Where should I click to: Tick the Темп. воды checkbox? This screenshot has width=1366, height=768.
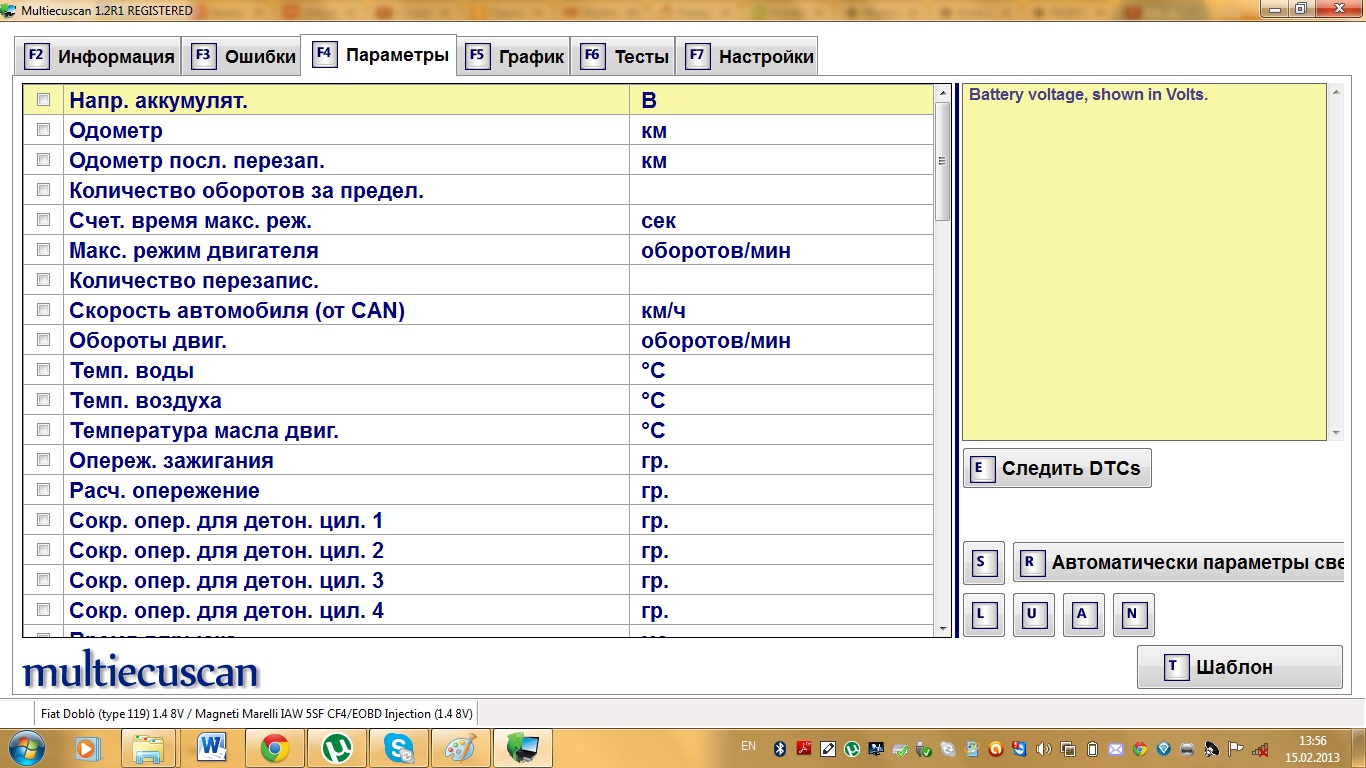click(43, 370)
